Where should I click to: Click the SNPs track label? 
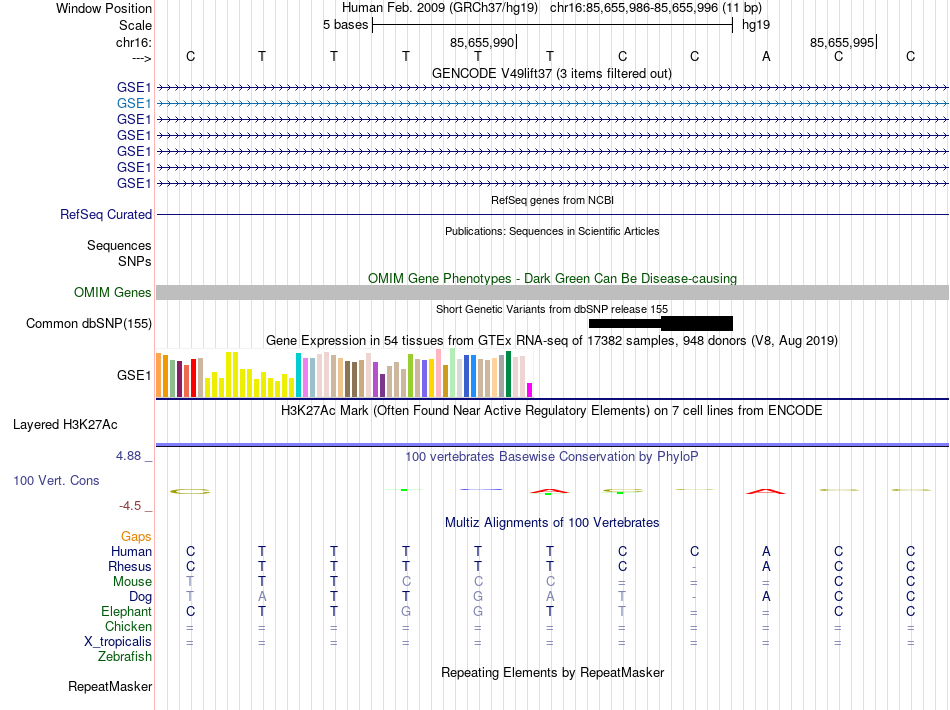pyautogui.click(x=135, y=261)
